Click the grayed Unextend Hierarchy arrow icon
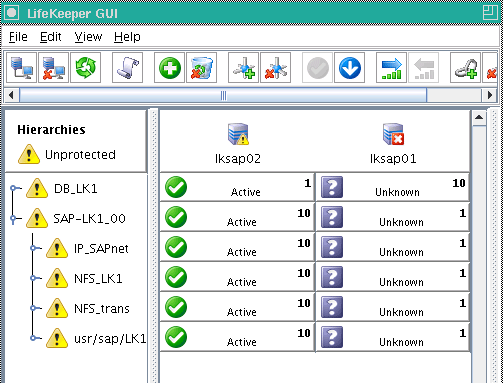 tap(423, 68)
